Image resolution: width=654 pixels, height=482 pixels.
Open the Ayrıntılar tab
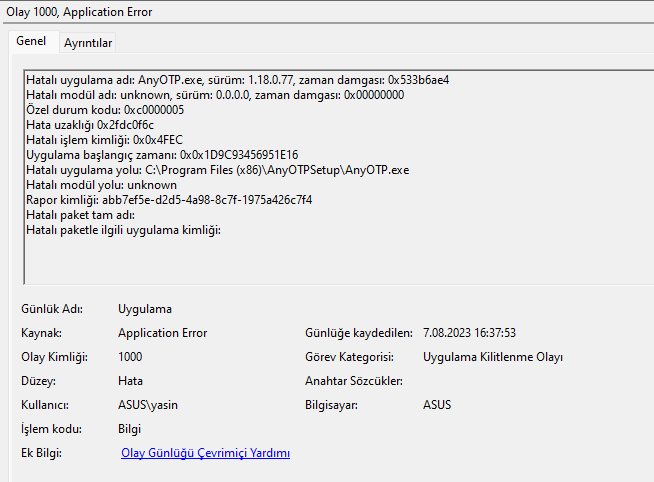click(88, 43)
